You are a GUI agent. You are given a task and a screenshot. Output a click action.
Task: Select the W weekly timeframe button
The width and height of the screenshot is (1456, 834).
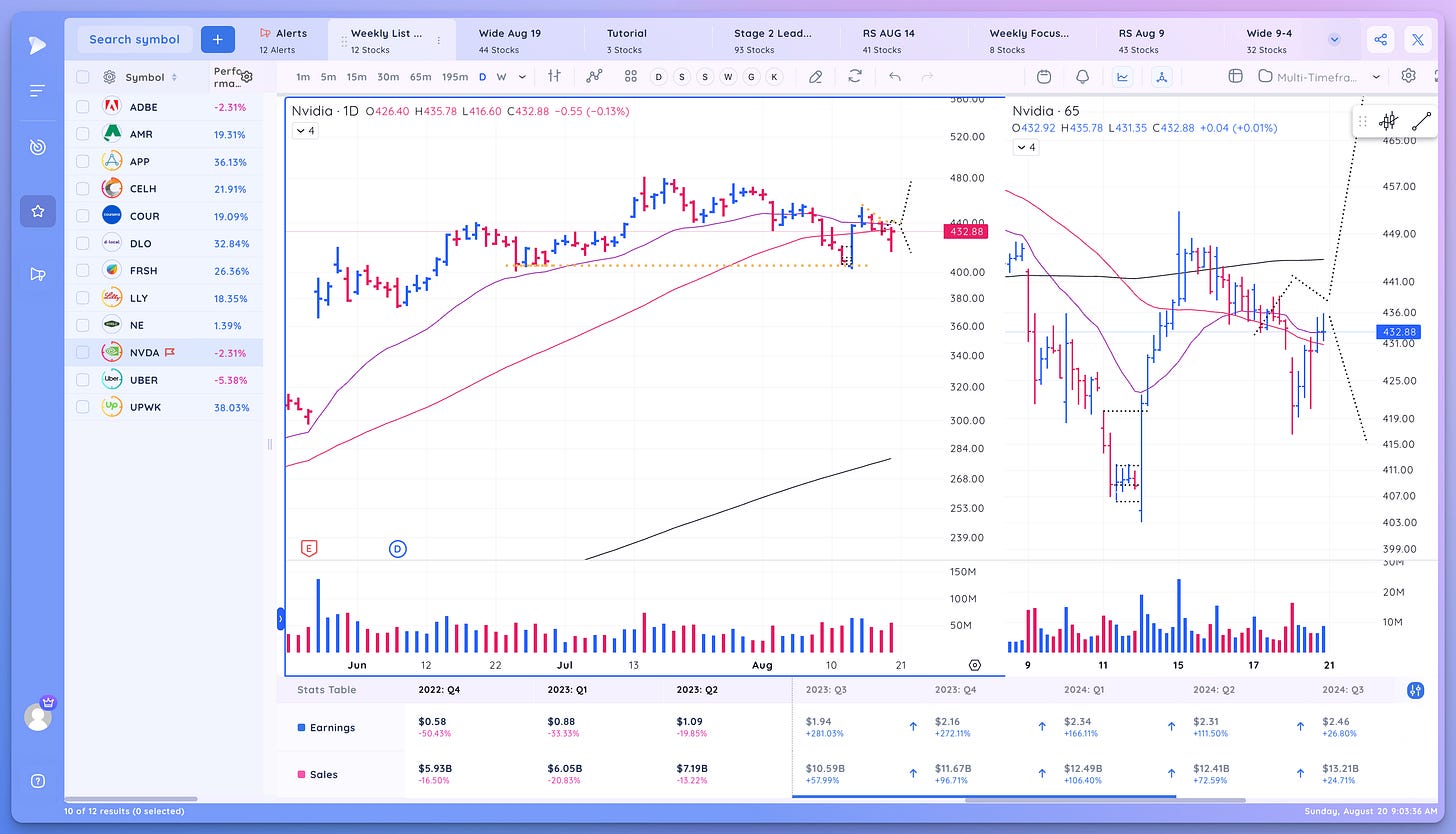tap(501, 77)
